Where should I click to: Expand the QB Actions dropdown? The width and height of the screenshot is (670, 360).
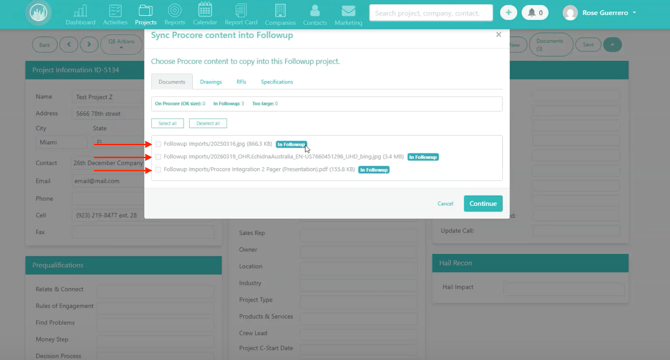tap(121, 44)
